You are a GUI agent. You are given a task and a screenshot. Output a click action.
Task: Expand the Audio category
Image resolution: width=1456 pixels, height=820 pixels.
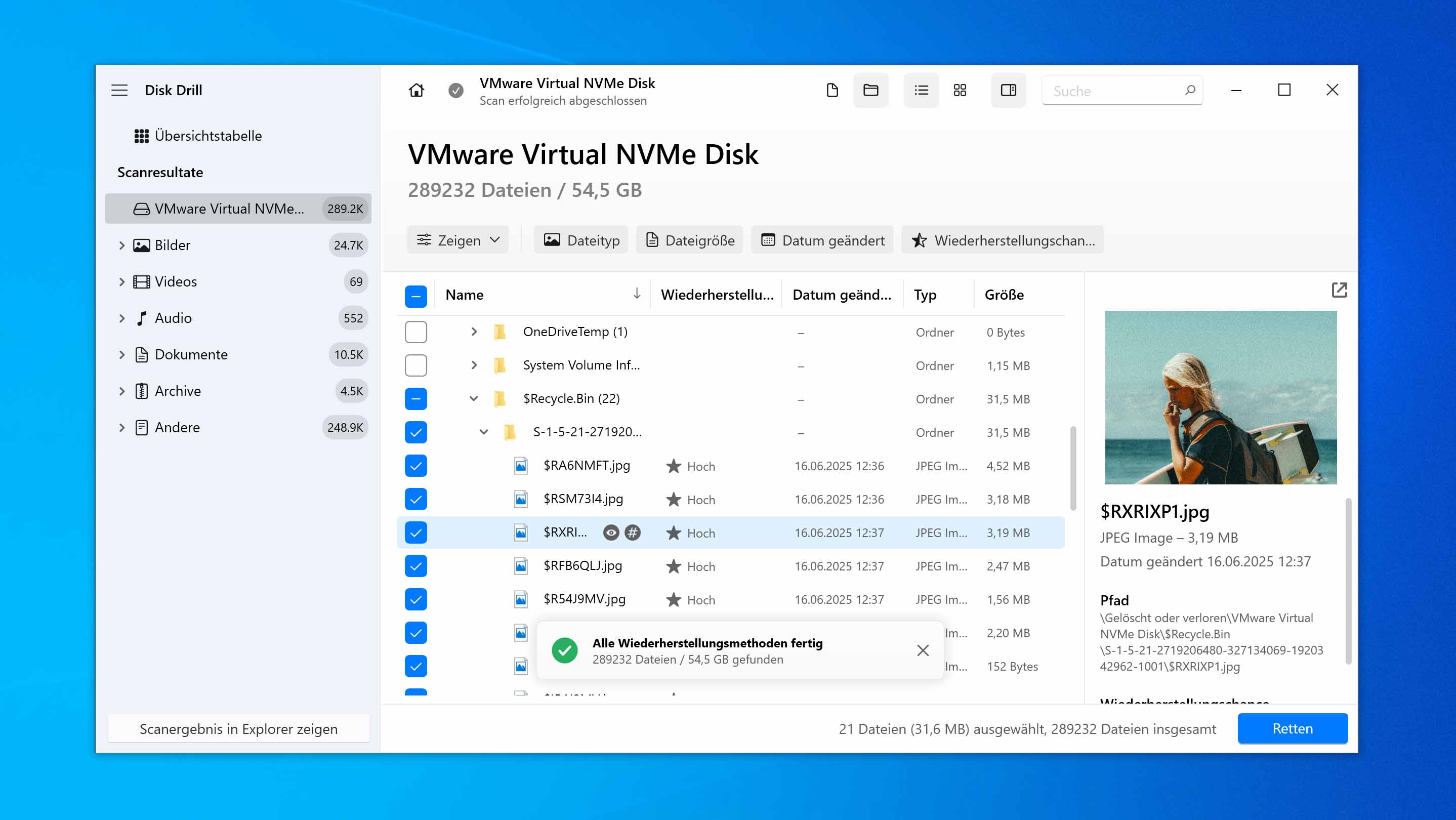tap(121, 318)
